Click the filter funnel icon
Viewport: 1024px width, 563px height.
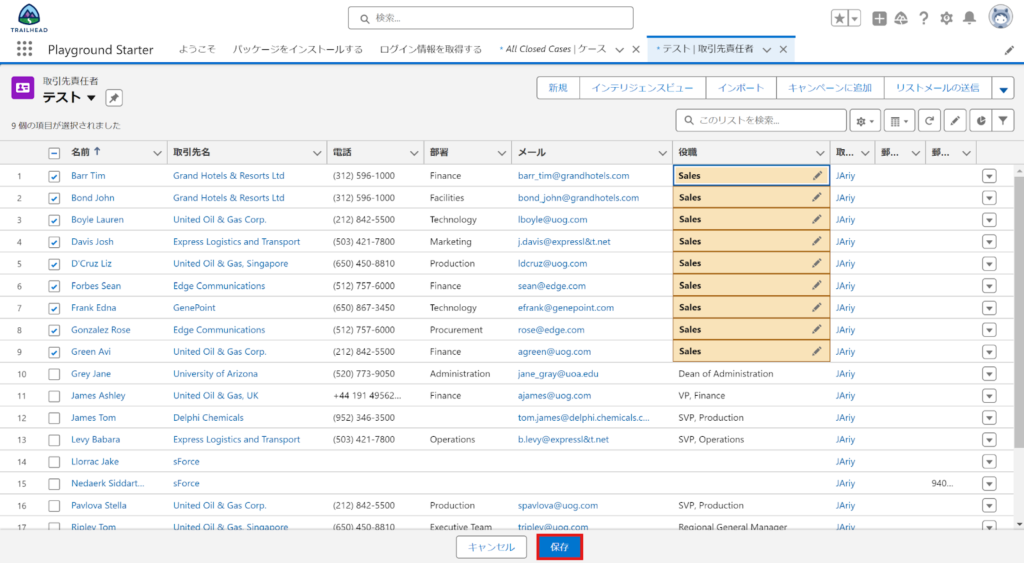(1004, 120)
